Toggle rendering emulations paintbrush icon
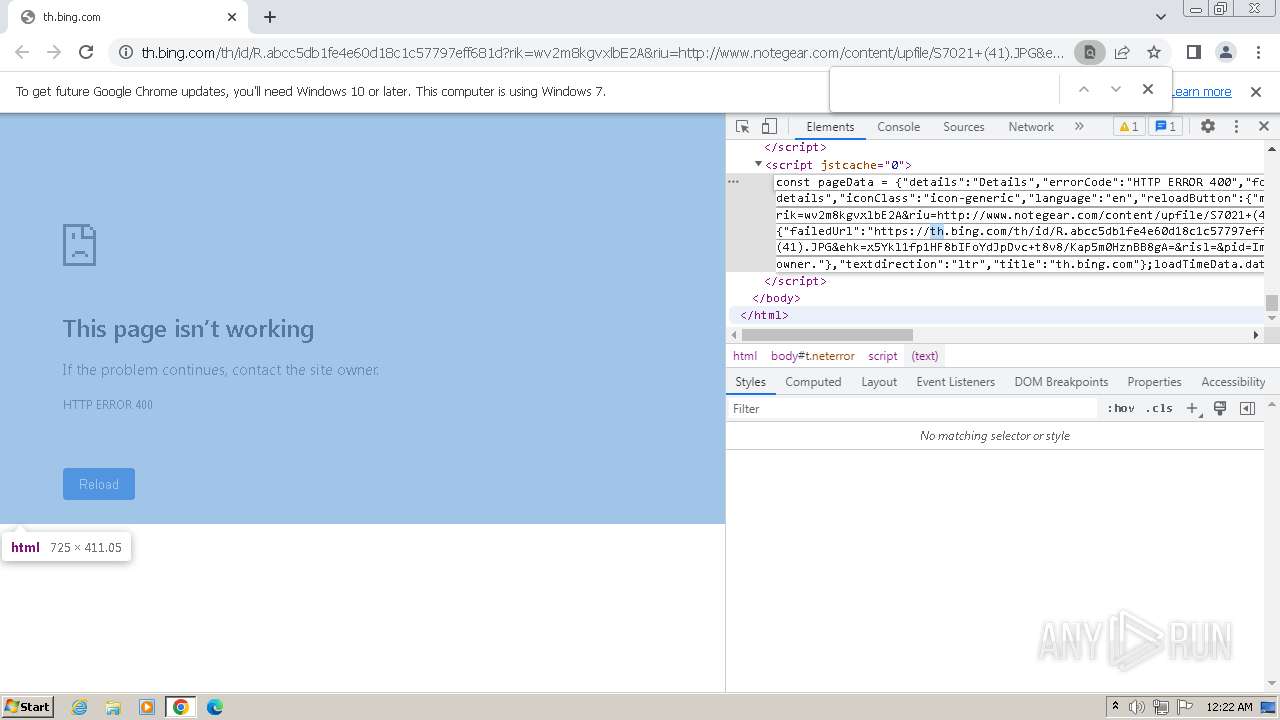The width and height of the screenshot is (1280, 720). 1220,409
